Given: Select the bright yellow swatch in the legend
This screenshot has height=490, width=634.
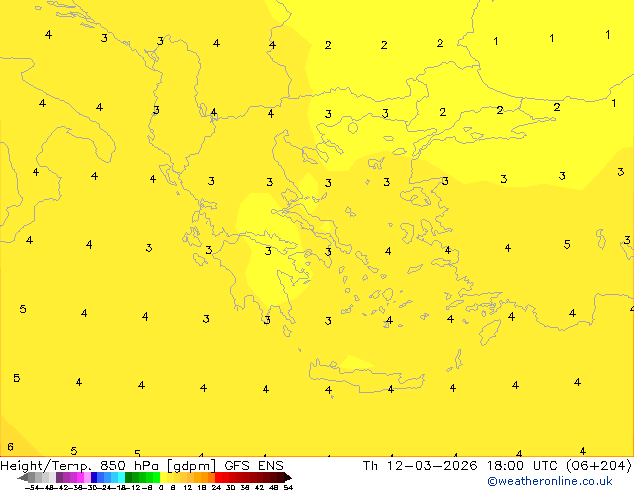Looking at the screenshot, I should (x=163, y=477).
